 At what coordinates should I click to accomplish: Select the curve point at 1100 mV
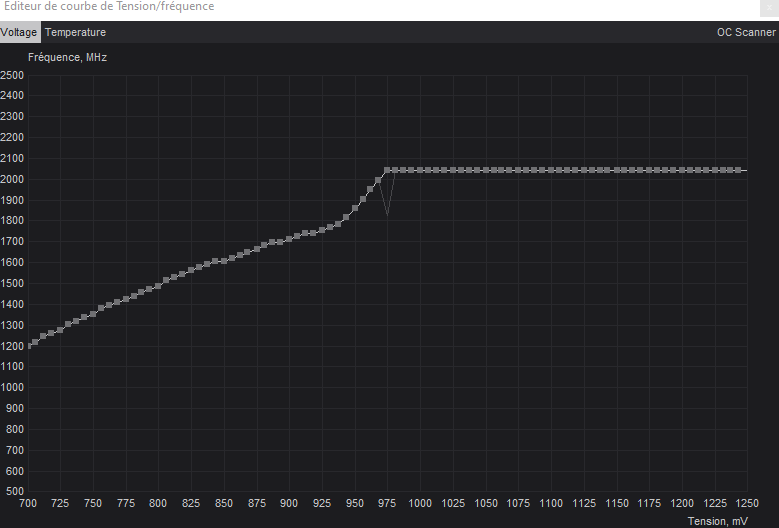(551, 170)
